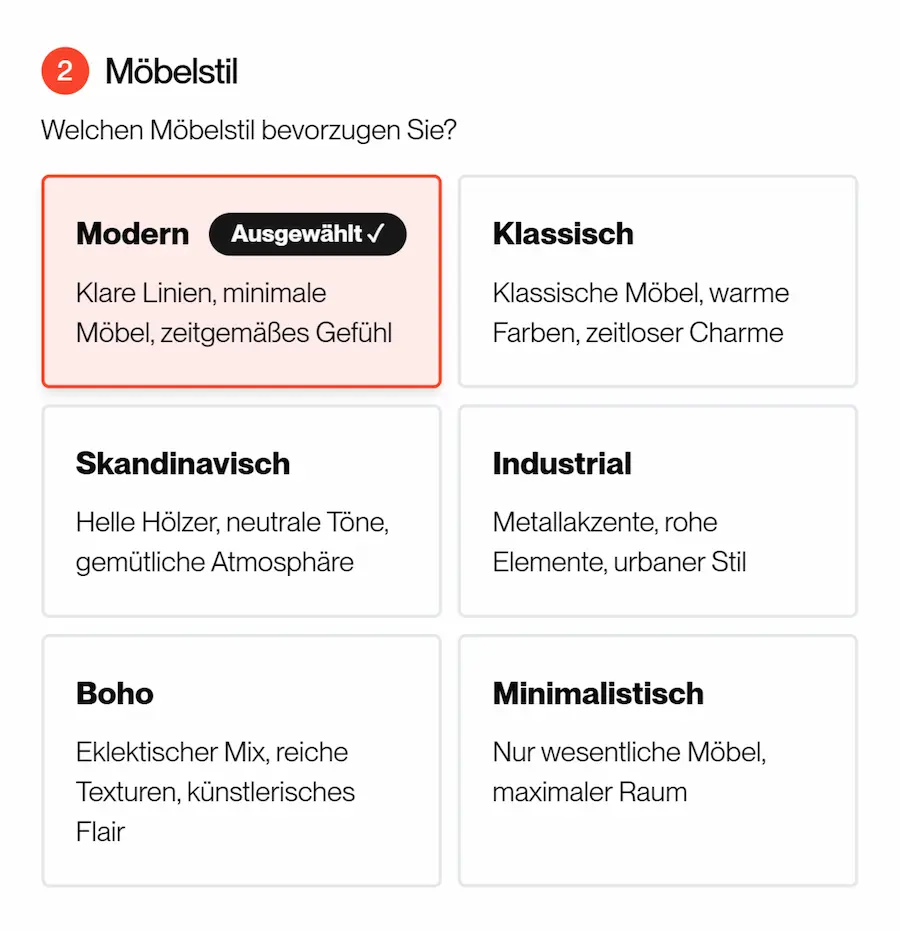Click the 'gemütliche Atmosphäre' text line
The image size is (900, 931).
pyautogui.click(x=214, y=562)
